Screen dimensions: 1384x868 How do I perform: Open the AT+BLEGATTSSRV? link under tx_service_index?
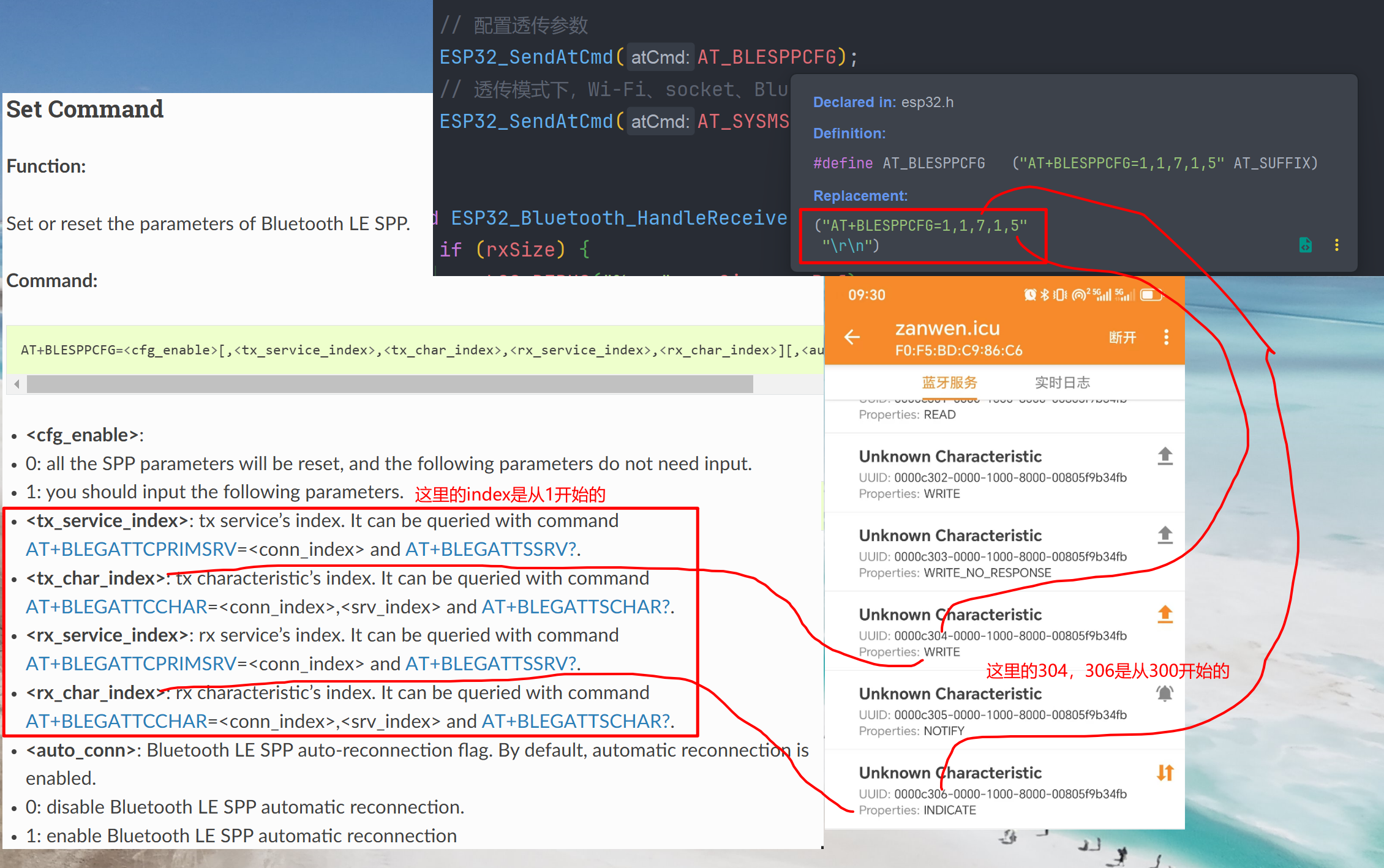pyautogui.click(x=491, y=549)
